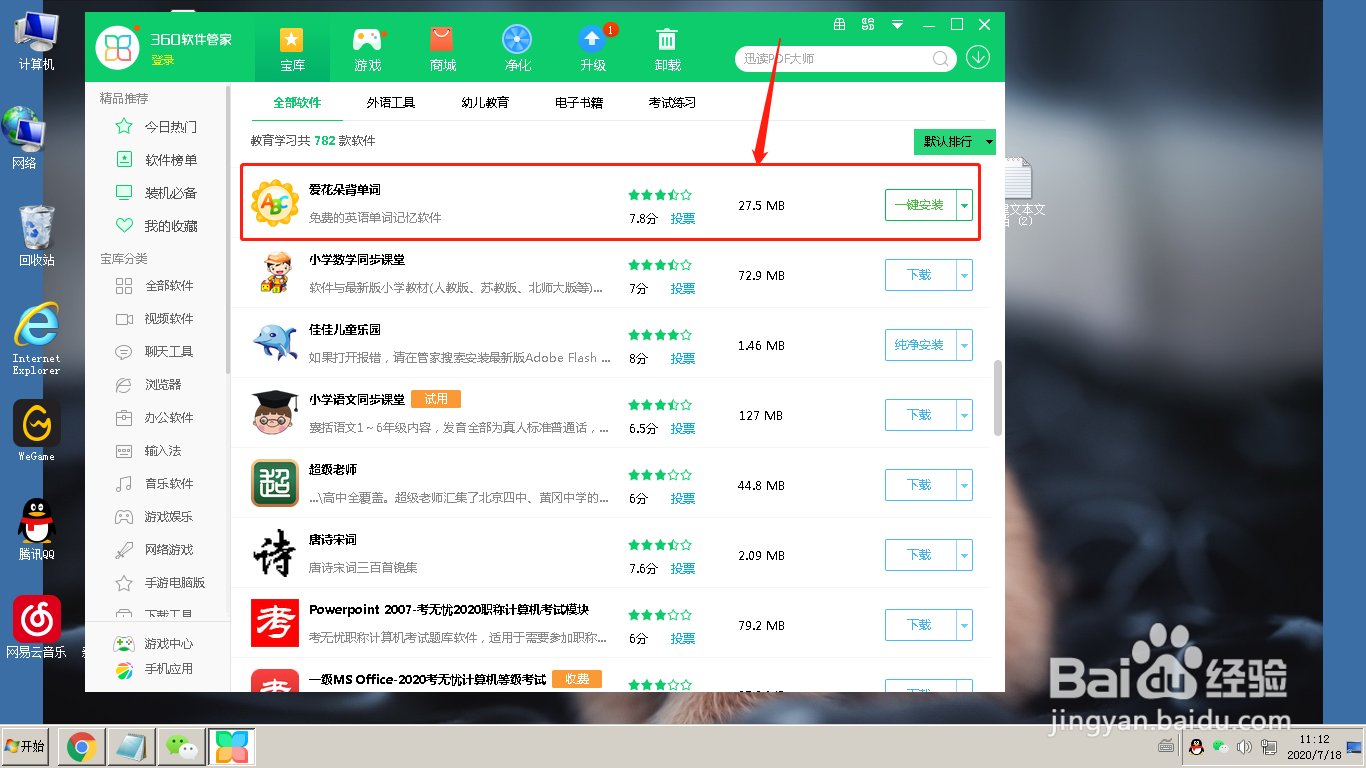The height and width of the screenshot is (768, 1366).
Task: Open Chrome from the taskbar
Action: pos(81,746)
